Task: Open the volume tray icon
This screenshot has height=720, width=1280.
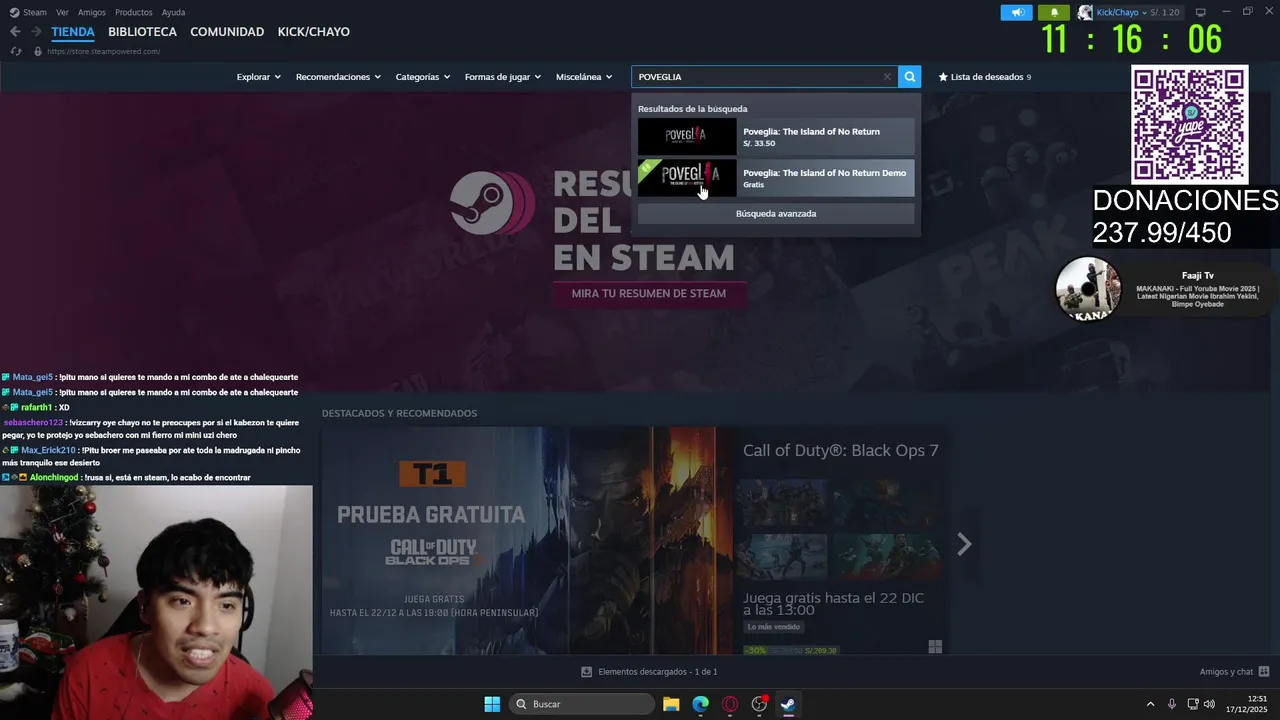Action: 1209,704
